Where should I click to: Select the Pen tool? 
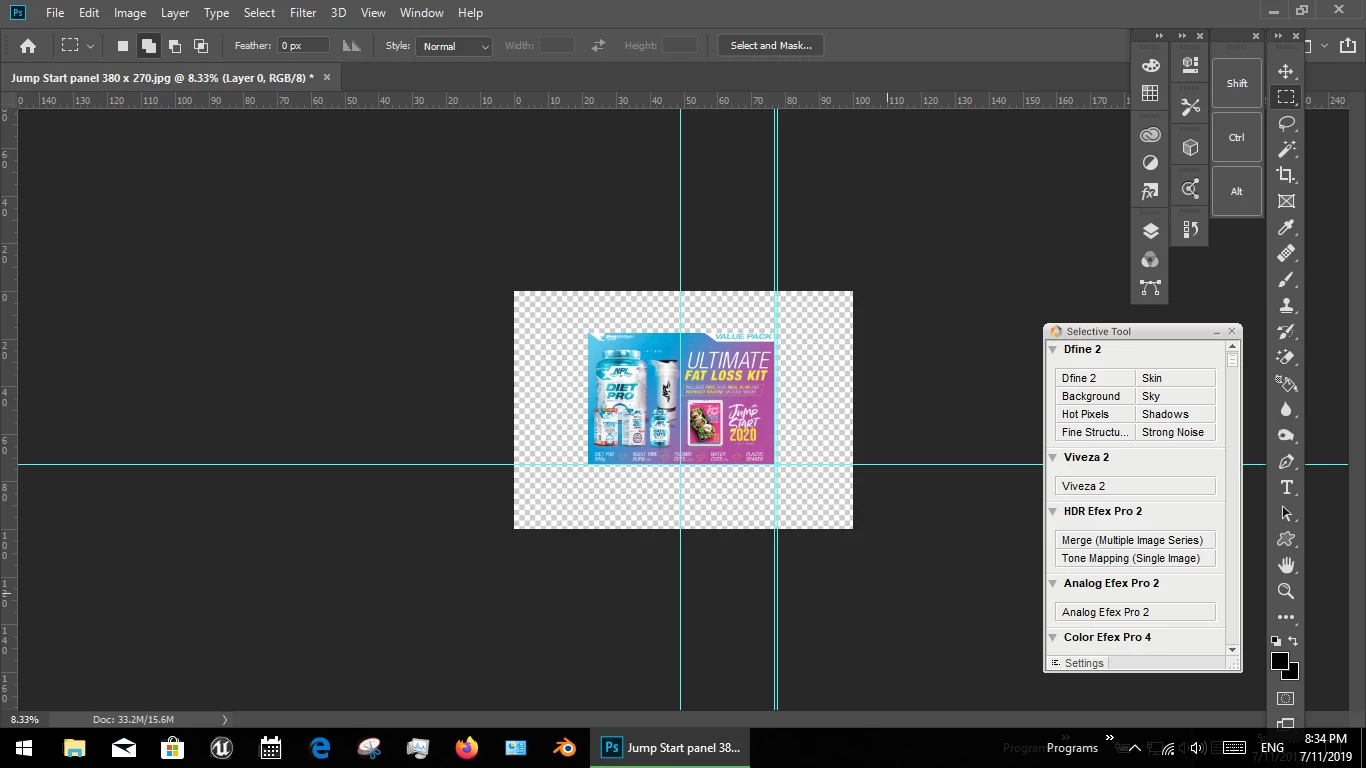[x=1286, y=461]
